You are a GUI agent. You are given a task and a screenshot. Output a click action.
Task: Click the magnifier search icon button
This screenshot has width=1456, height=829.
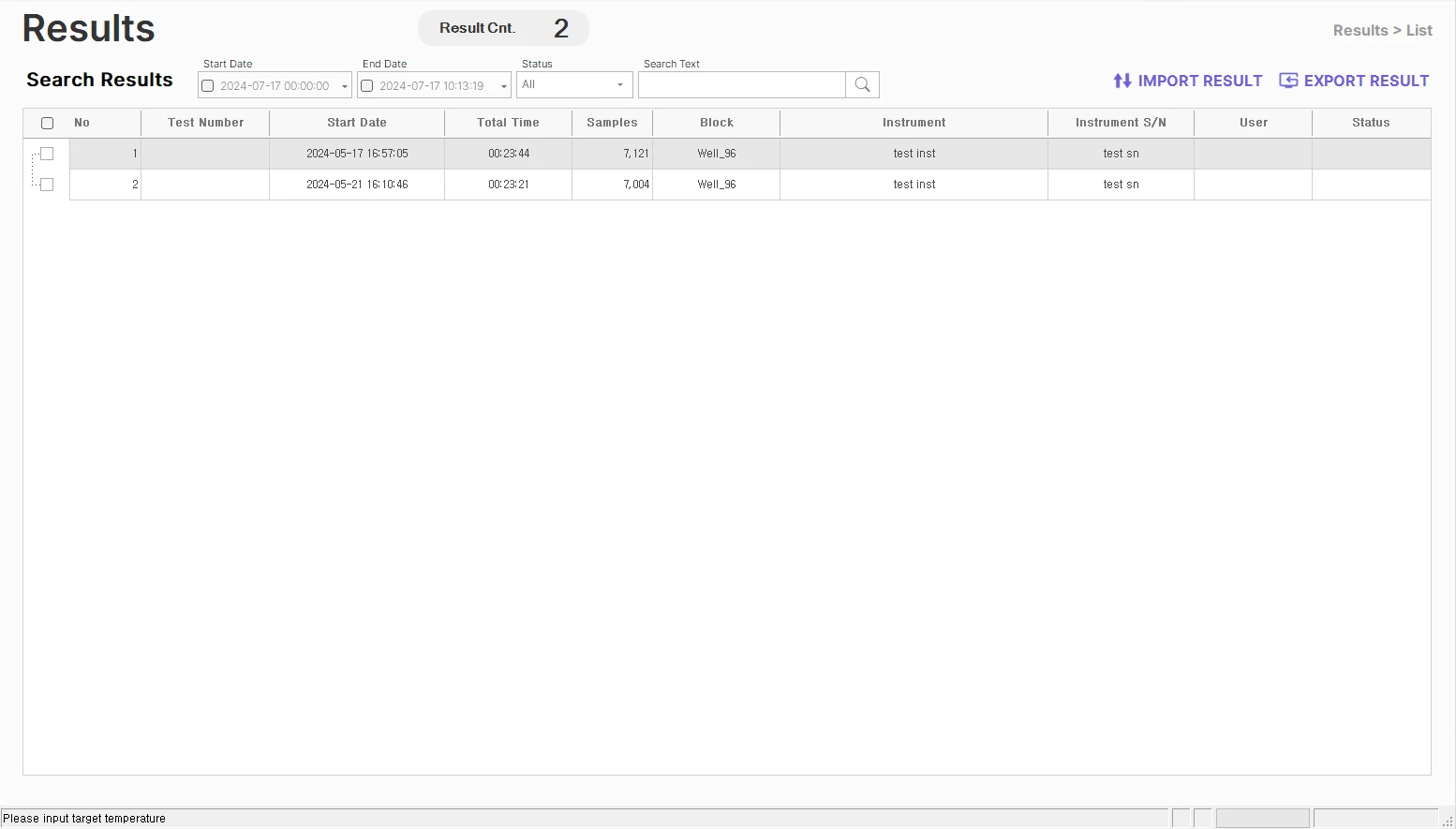click(862, 85)
